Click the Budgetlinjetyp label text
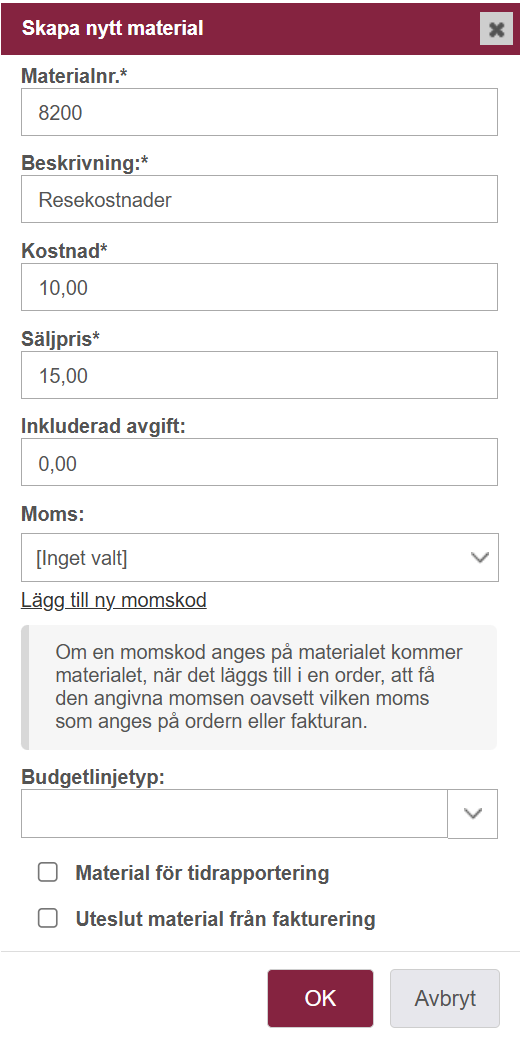The height and width of the screenshot is (1045, 523). (x=93, y=777)
